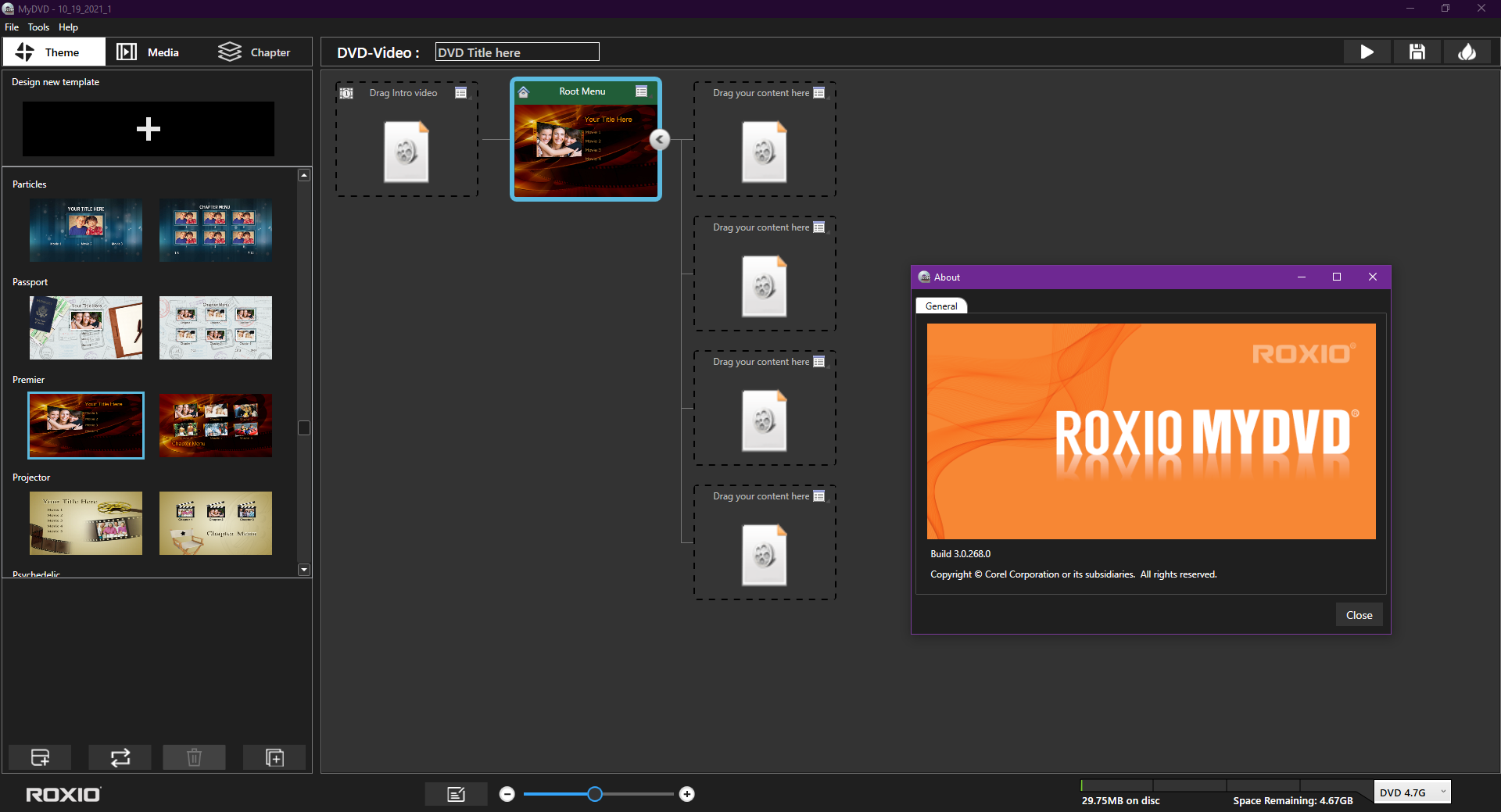Open options icon on fourth content slot
The width and height of the screenshot is (1501, 812).
819,496
